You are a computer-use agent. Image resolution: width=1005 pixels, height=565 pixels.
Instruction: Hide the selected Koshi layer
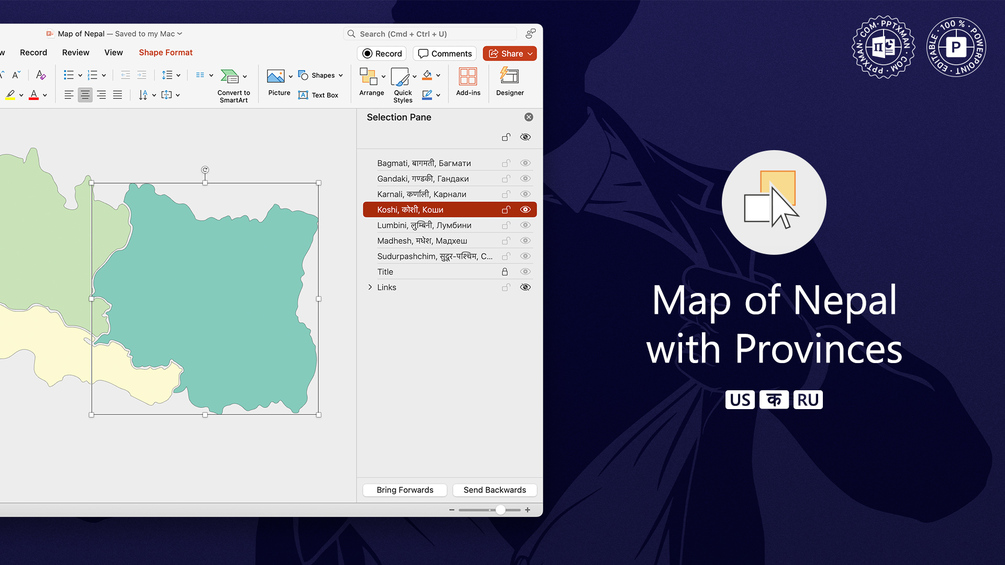525,209
